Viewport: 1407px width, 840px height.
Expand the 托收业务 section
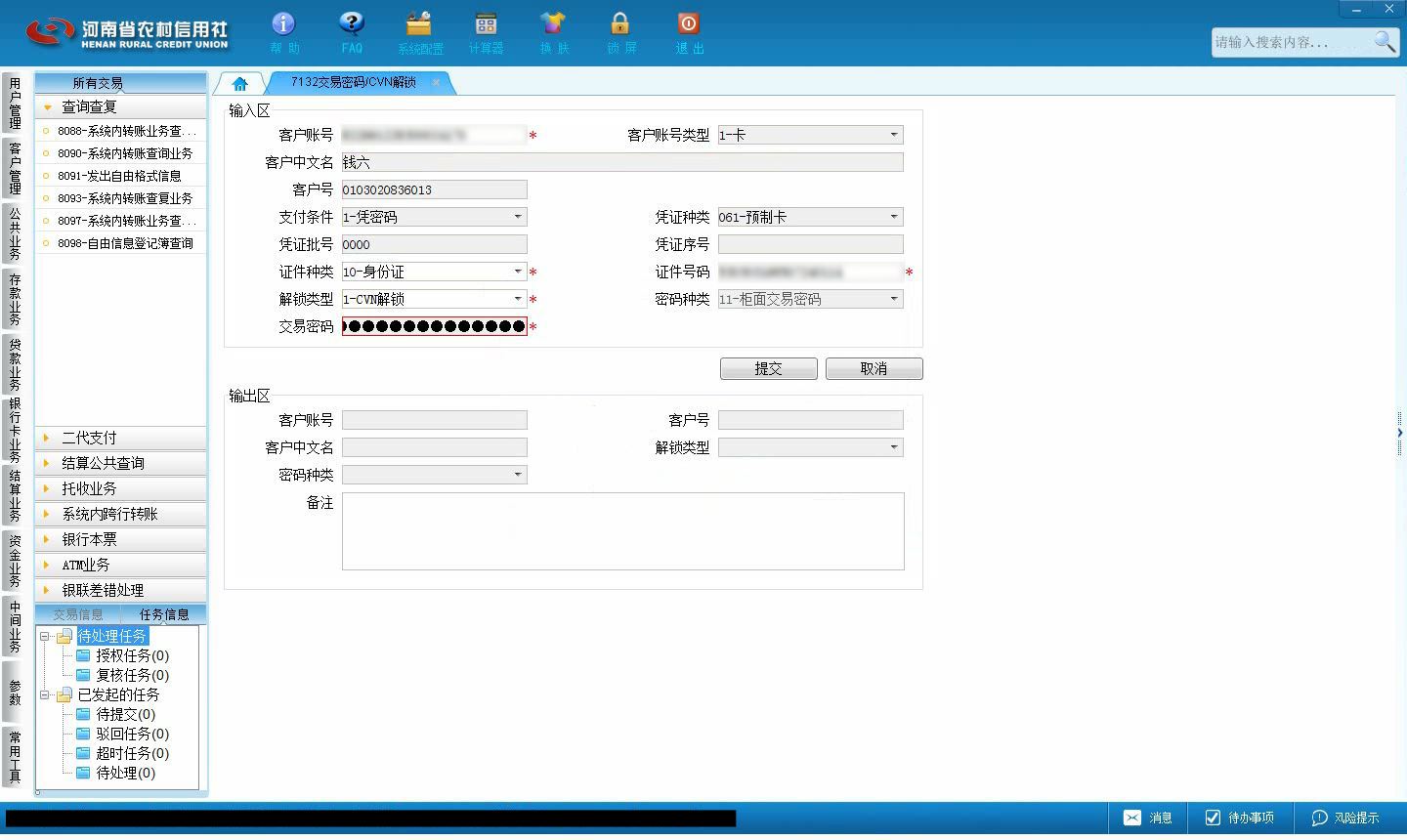pos(121,488)
